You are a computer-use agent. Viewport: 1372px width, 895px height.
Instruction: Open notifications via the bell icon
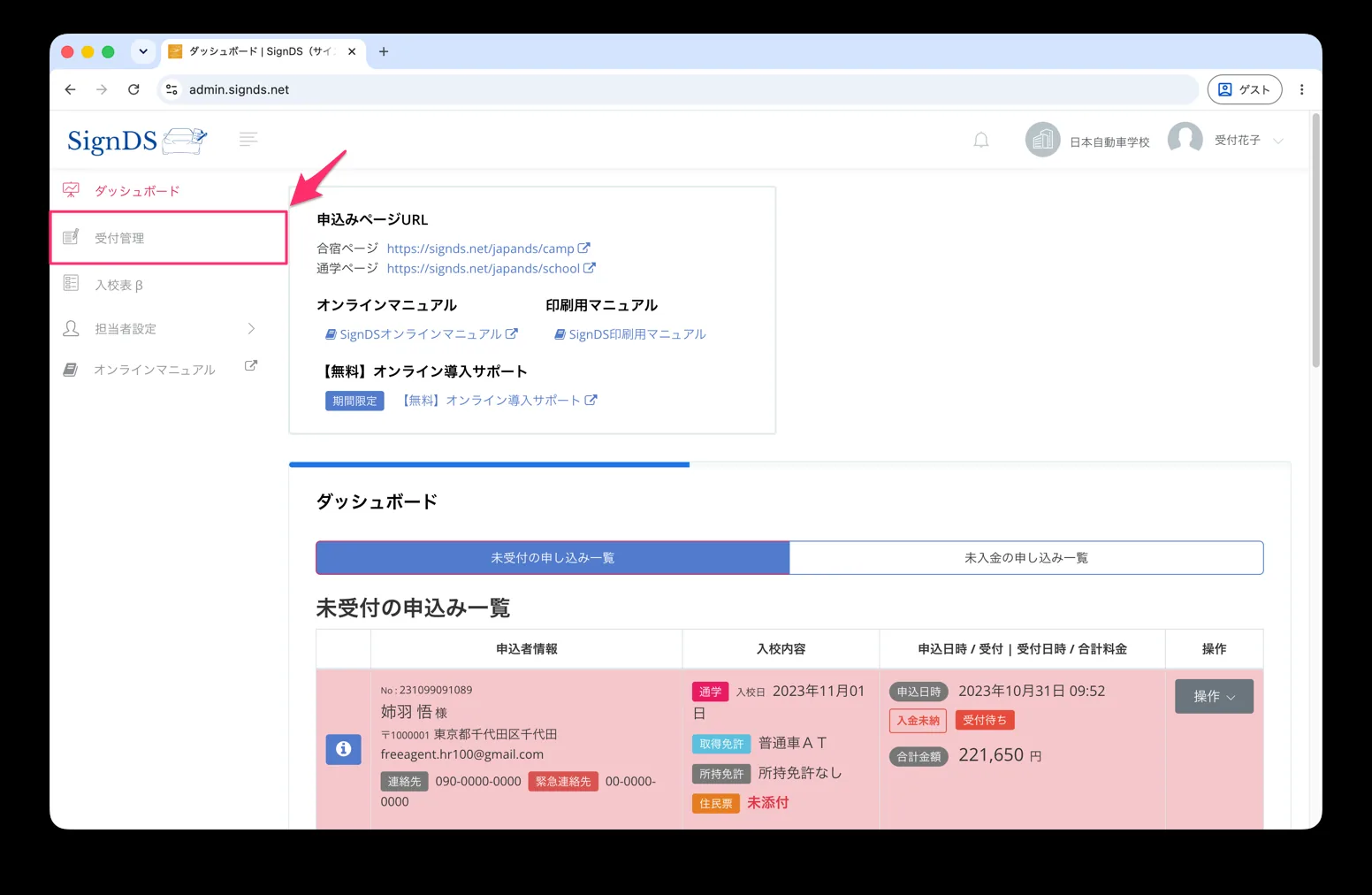click(x=981, y=140)
